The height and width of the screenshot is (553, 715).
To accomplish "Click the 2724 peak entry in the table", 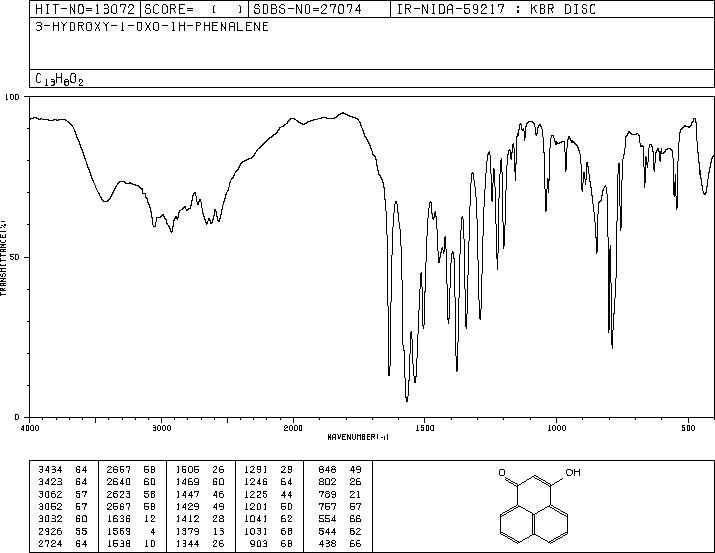I will 63,543.
